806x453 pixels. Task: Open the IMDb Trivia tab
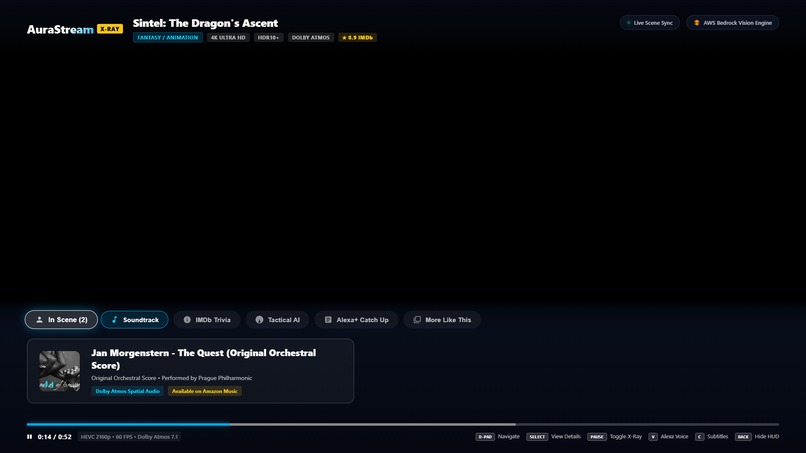click(x=207, y=320)
